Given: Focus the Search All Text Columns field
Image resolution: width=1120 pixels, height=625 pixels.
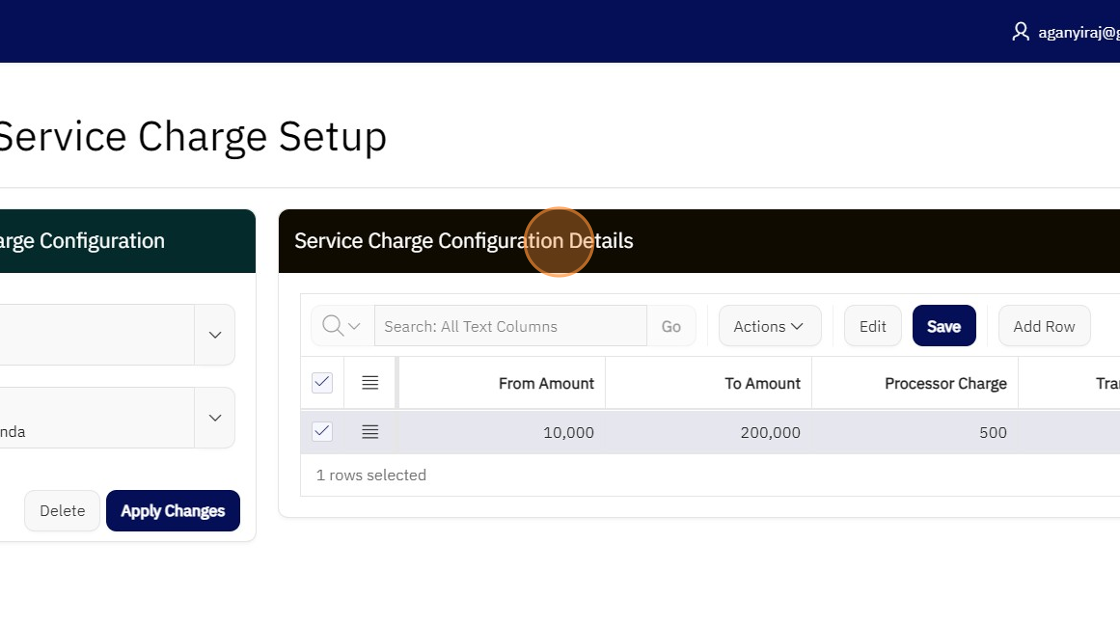Looking at the screenshot, I should [510, 326].
